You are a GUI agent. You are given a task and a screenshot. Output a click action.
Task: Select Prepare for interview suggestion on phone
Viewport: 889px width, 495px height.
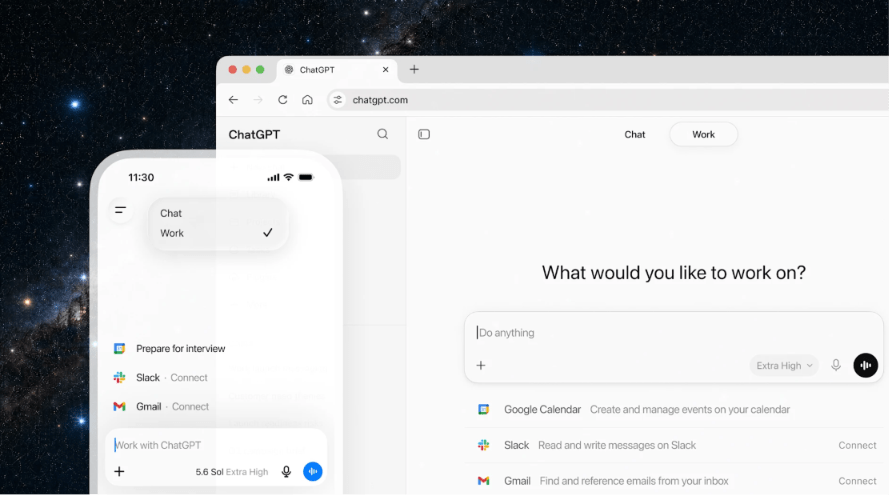[x=180, y=349]
